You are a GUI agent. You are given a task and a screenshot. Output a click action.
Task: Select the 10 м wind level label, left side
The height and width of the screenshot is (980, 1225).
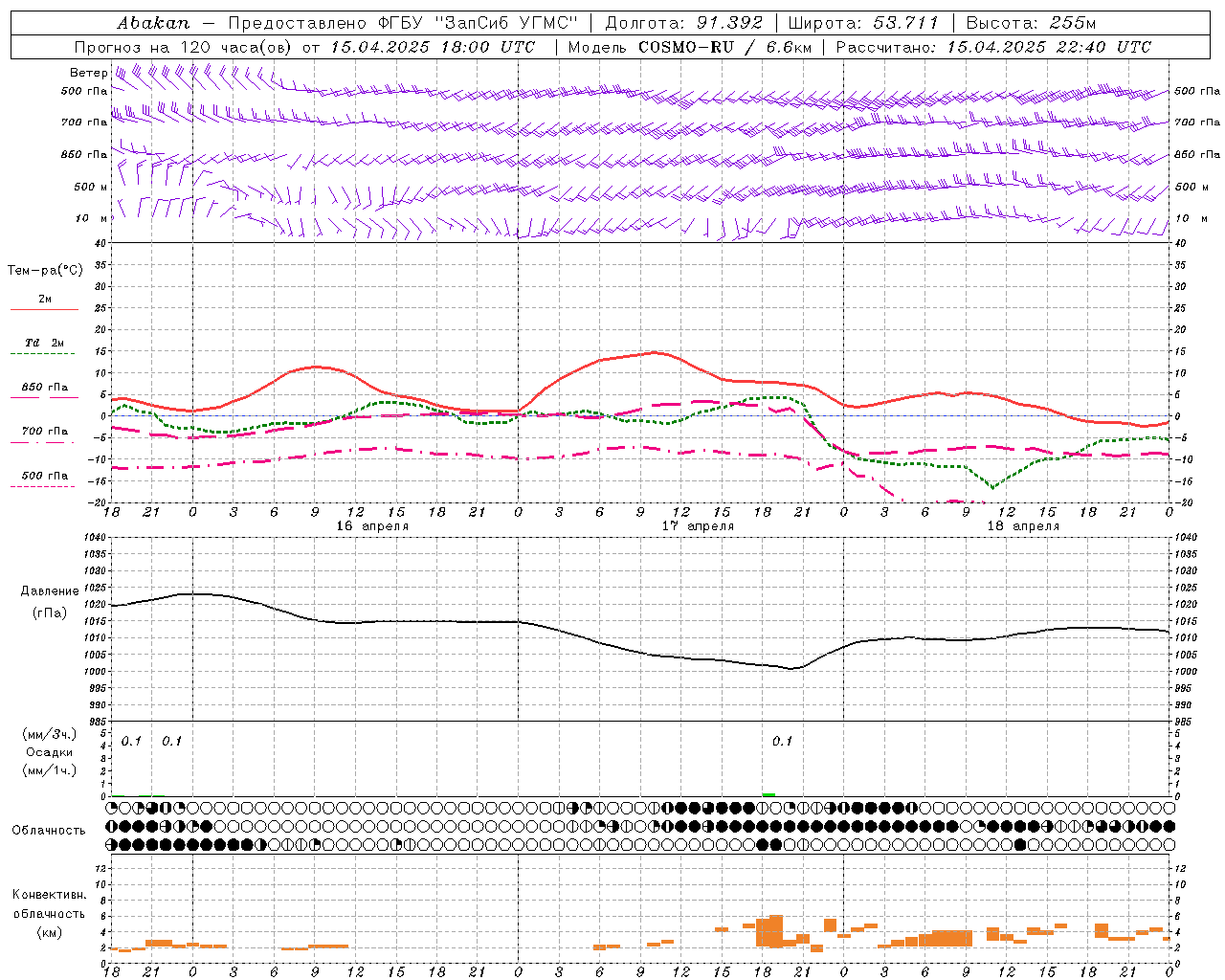[x=92, y=218]
